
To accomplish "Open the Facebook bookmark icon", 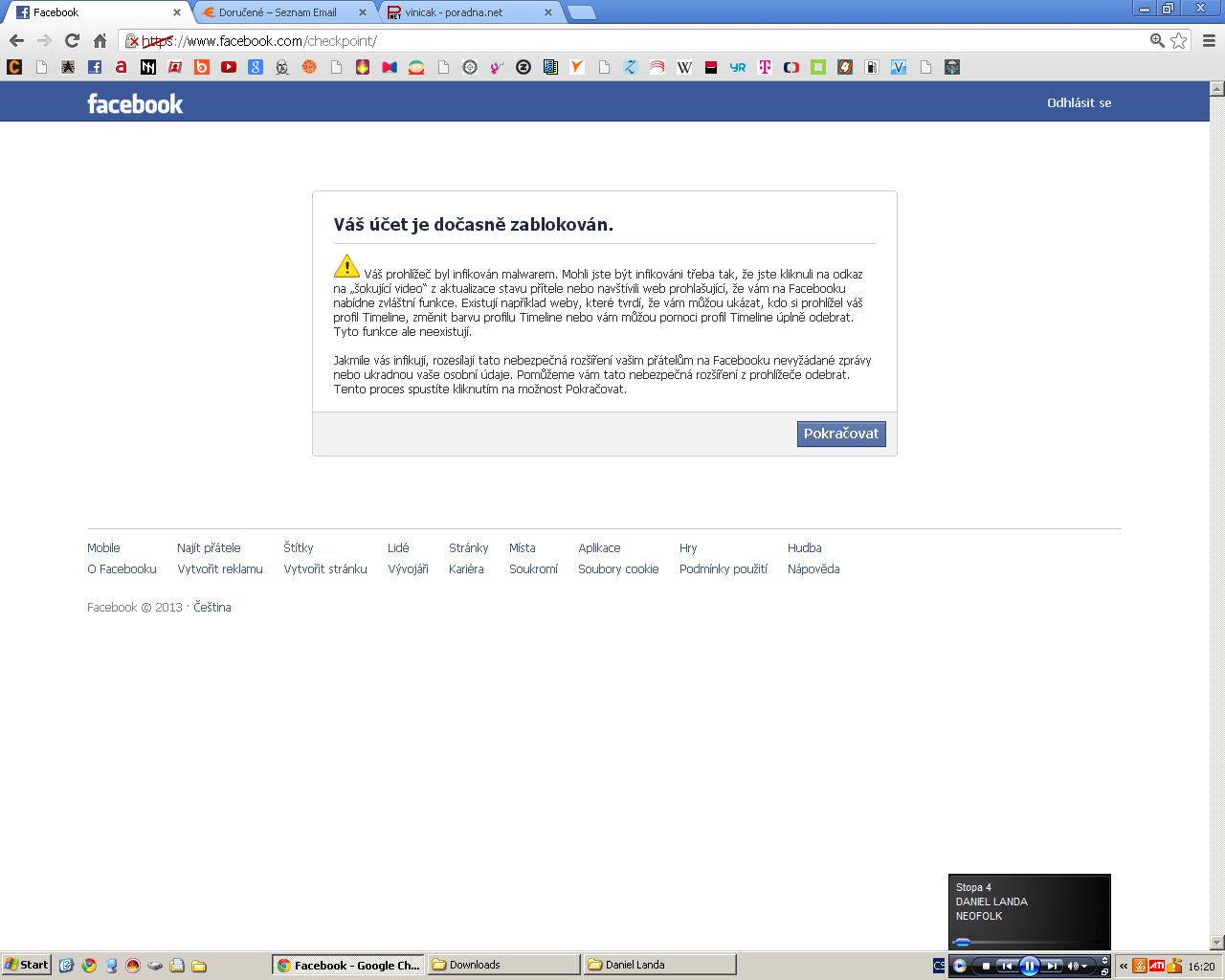I will [x=95, y=67].
